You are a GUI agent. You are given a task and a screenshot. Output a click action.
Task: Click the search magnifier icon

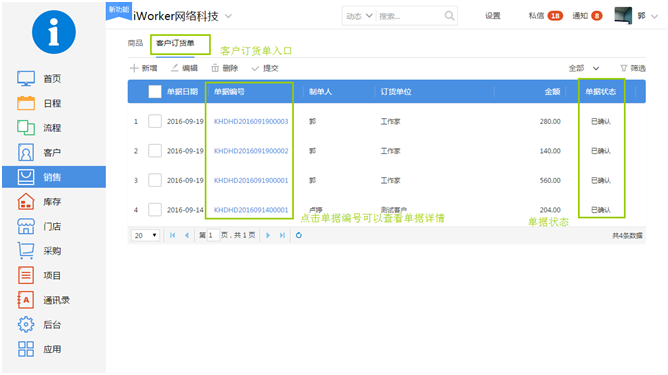pyautogui.click(x=449, y=16)
